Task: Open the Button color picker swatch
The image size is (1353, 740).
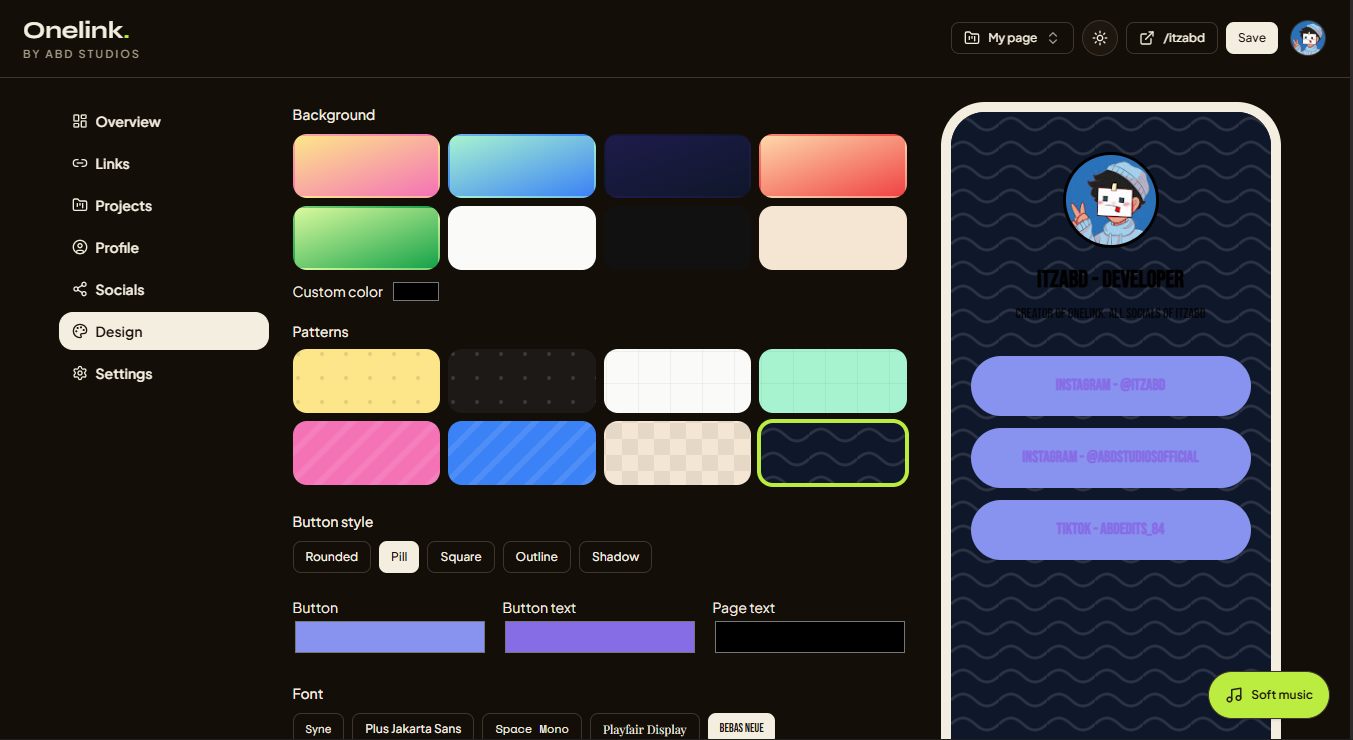Action: pyautogui.click(x=390, y=637)
